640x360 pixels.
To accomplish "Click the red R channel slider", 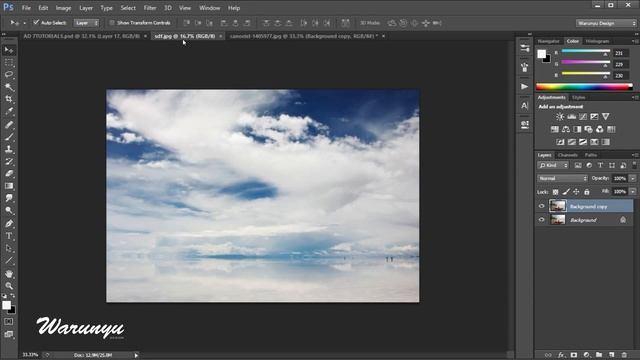I will (x=586, y=51).
